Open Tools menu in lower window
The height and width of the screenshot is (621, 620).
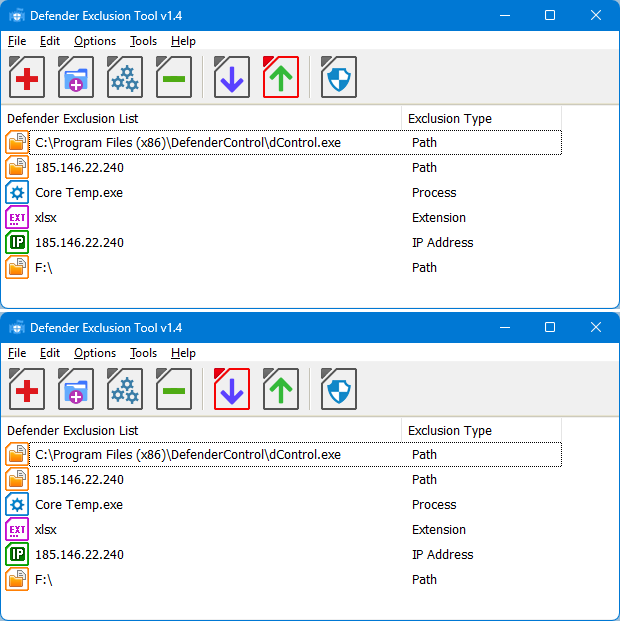(143, 353)
